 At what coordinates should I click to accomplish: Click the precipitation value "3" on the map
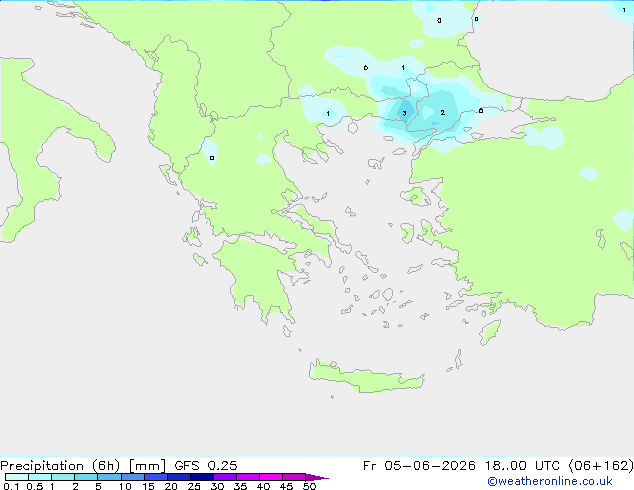tap(404, 113)
